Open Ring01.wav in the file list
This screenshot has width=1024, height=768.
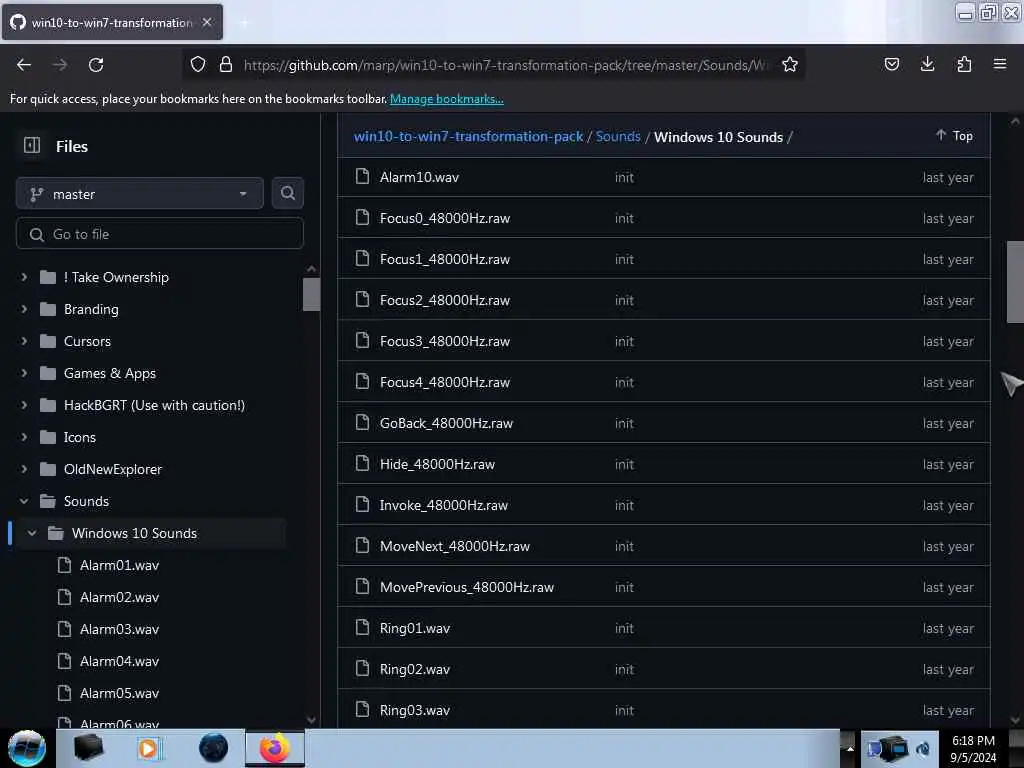tap(415, 628)
